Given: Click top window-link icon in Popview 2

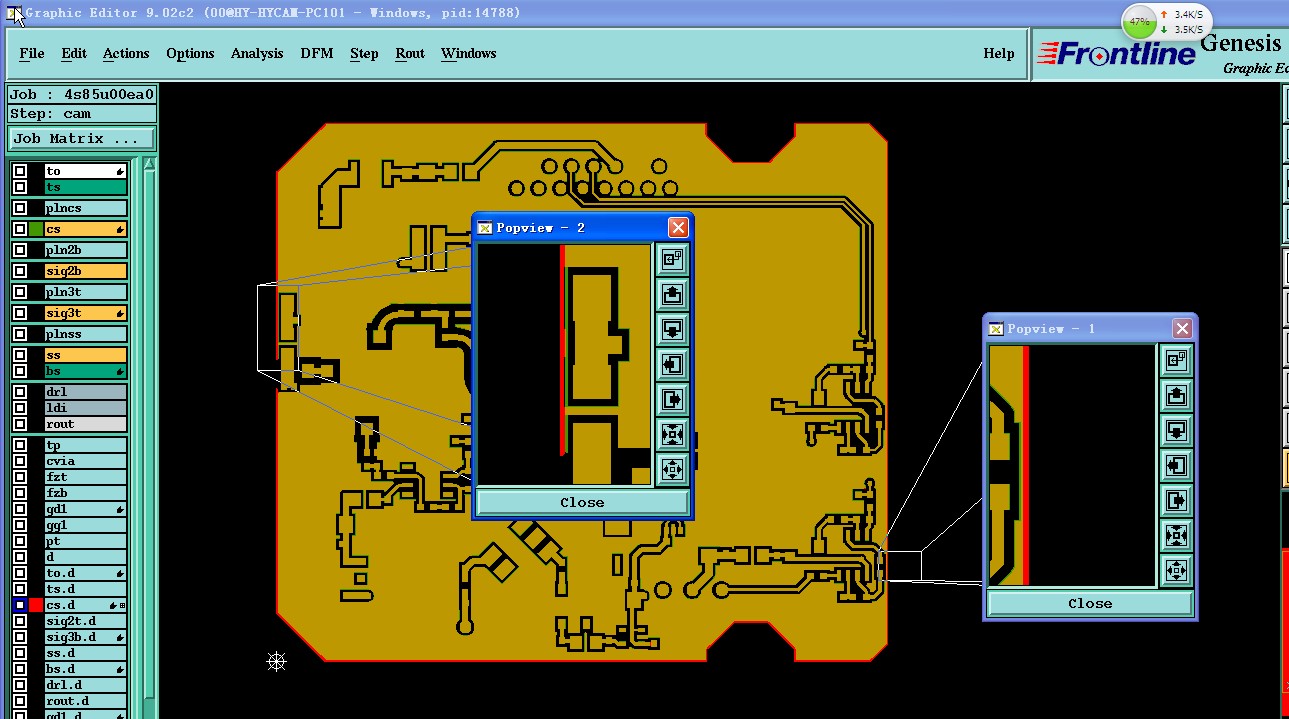Looking at the screenshot, I should (x=672, y=260).
